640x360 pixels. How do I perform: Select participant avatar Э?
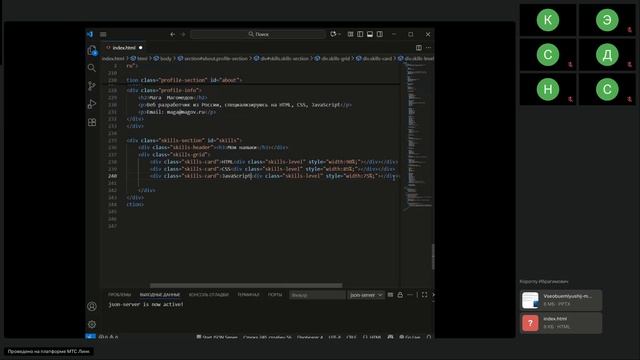click(x=607, y=20)
